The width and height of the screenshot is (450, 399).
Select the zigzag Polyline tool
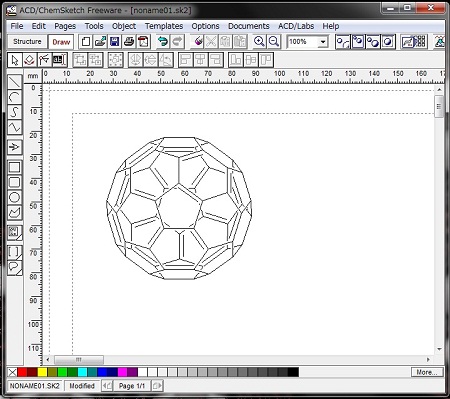click(x=14, y=127)
